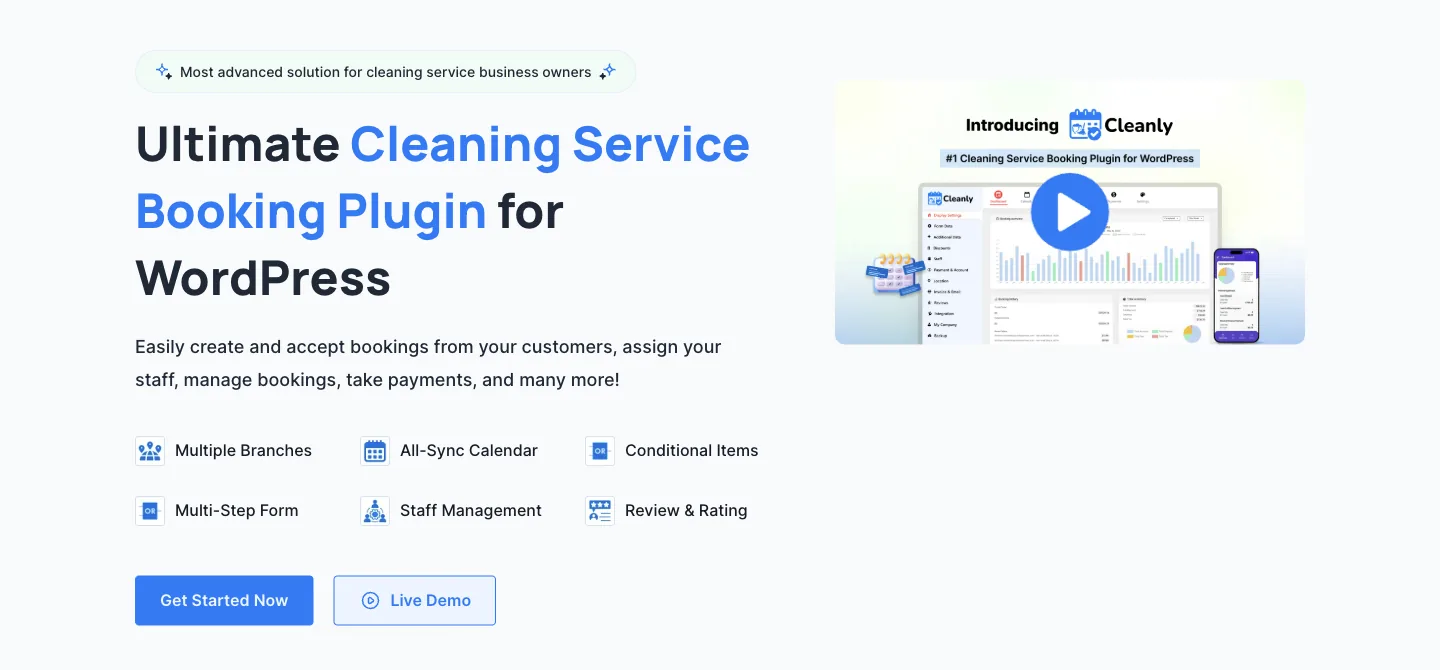This screenshot has height=670, width=1440.
Task: Click the 'Most advanced solution' badge text
Action: pyautogui.click(x=385, y=72)
